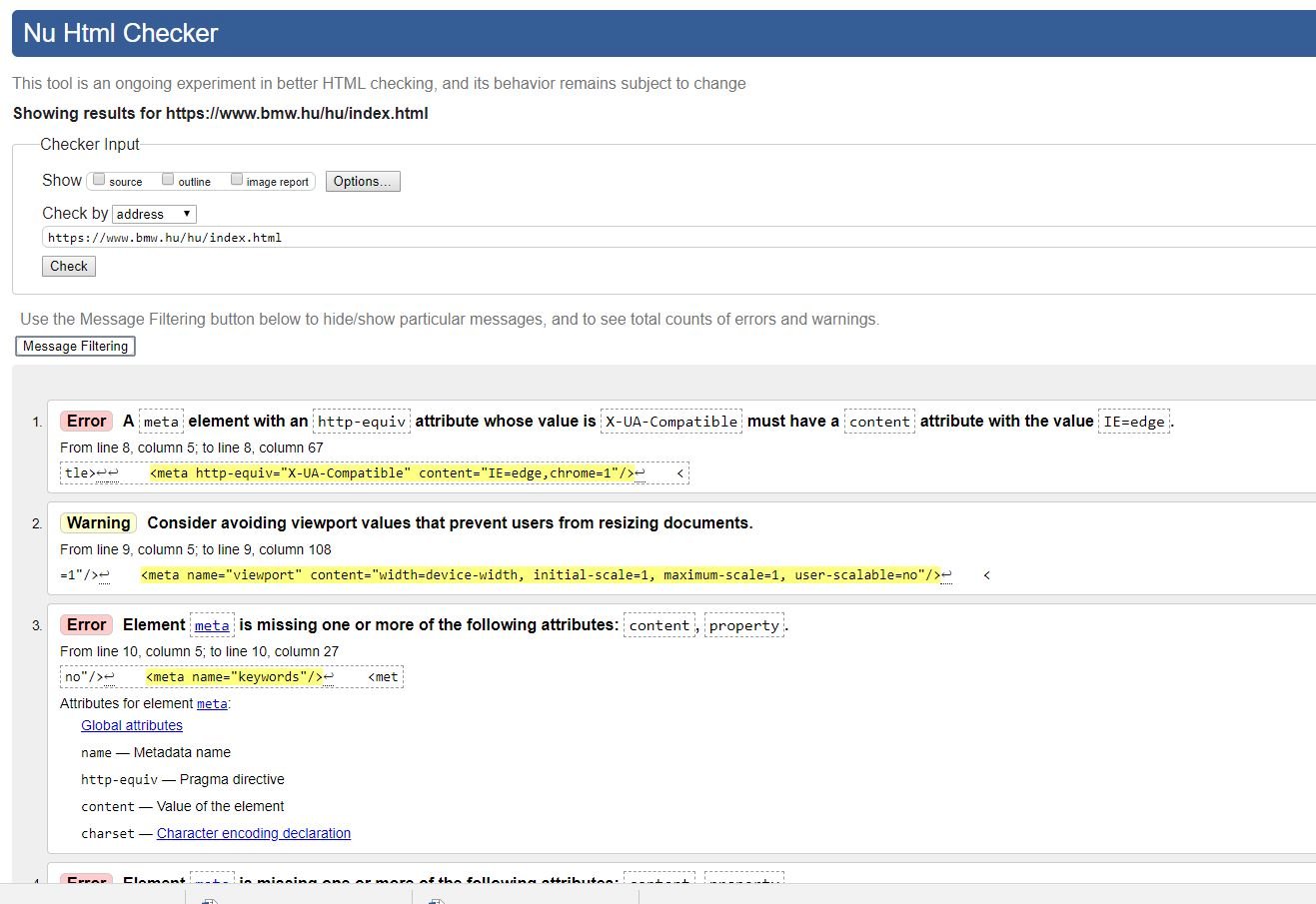Open the Character encoding declaration link
1316x904 pixels.
(254, 833)
